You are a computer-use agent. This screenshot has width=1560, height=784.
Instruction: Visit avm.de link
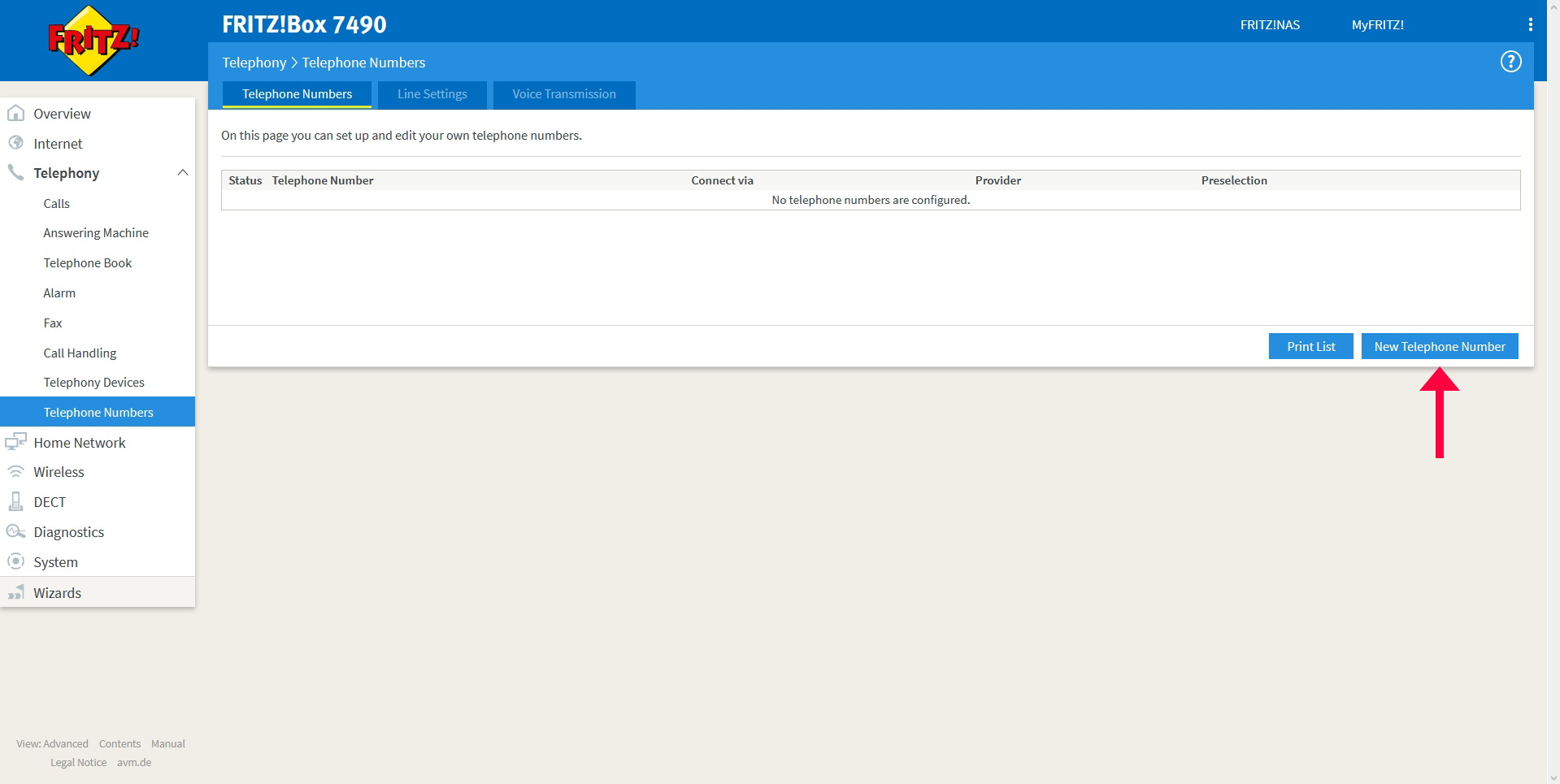tap(134, 762)
